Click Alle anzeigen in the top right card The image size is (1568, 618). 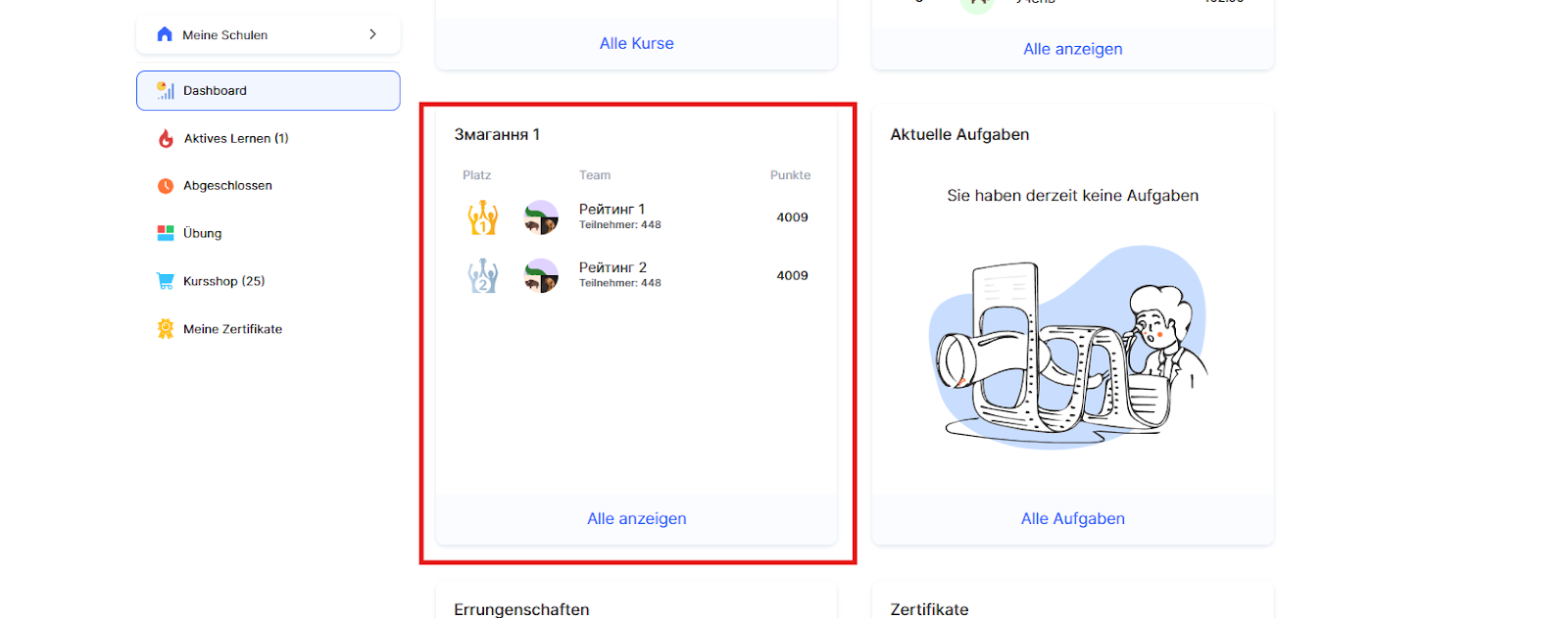click(1073, 49)
